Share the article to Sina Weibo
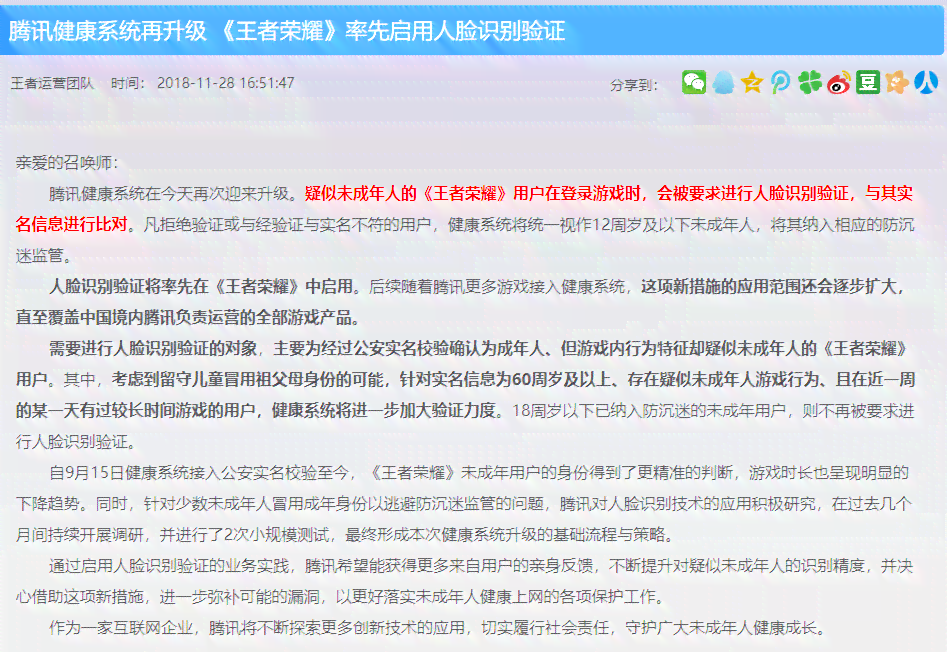 click(x=839, y=82)
